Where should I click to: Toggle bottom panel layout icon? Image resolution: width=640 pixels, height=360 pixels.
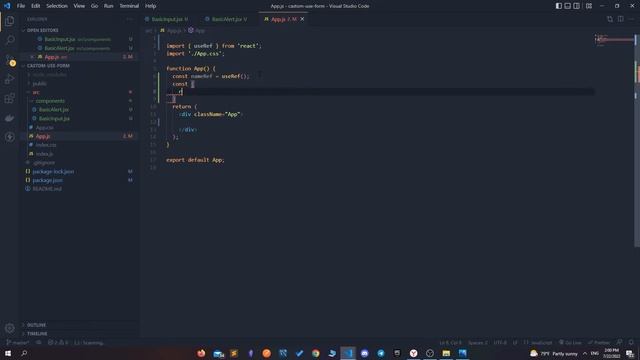point(567,6)
